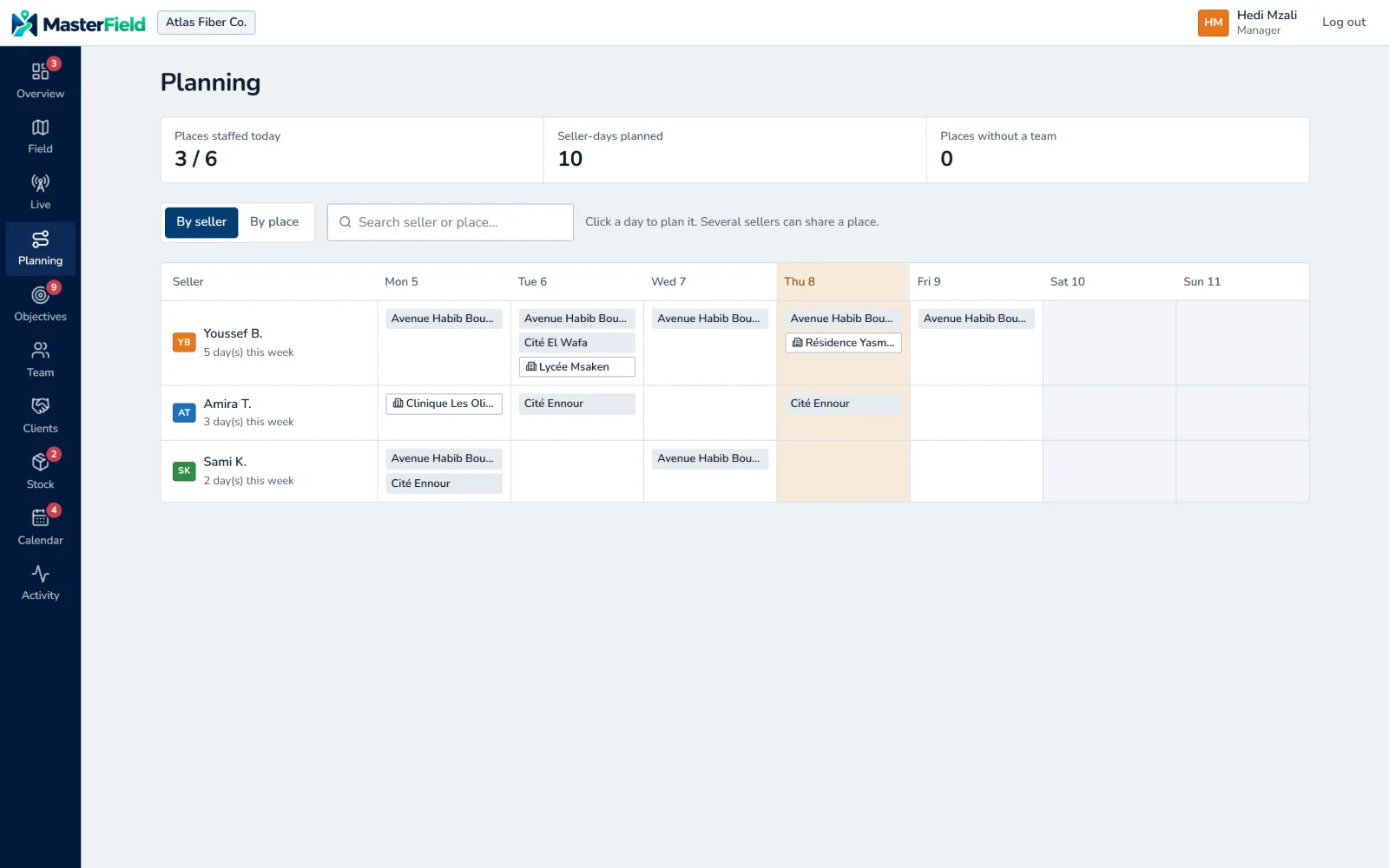
Task: Open Clinique Les Oli... chip for Amira
Action: (x=444, y=404)
